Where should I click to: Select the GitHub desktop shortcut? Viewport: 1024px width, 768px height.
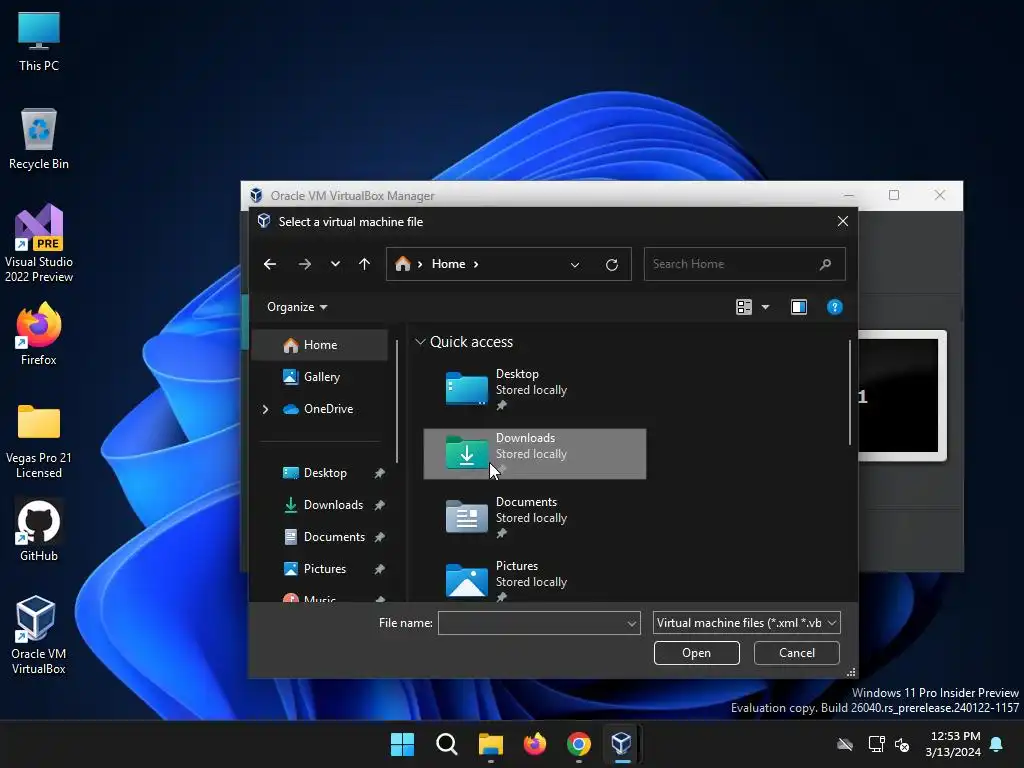(39, 530)
